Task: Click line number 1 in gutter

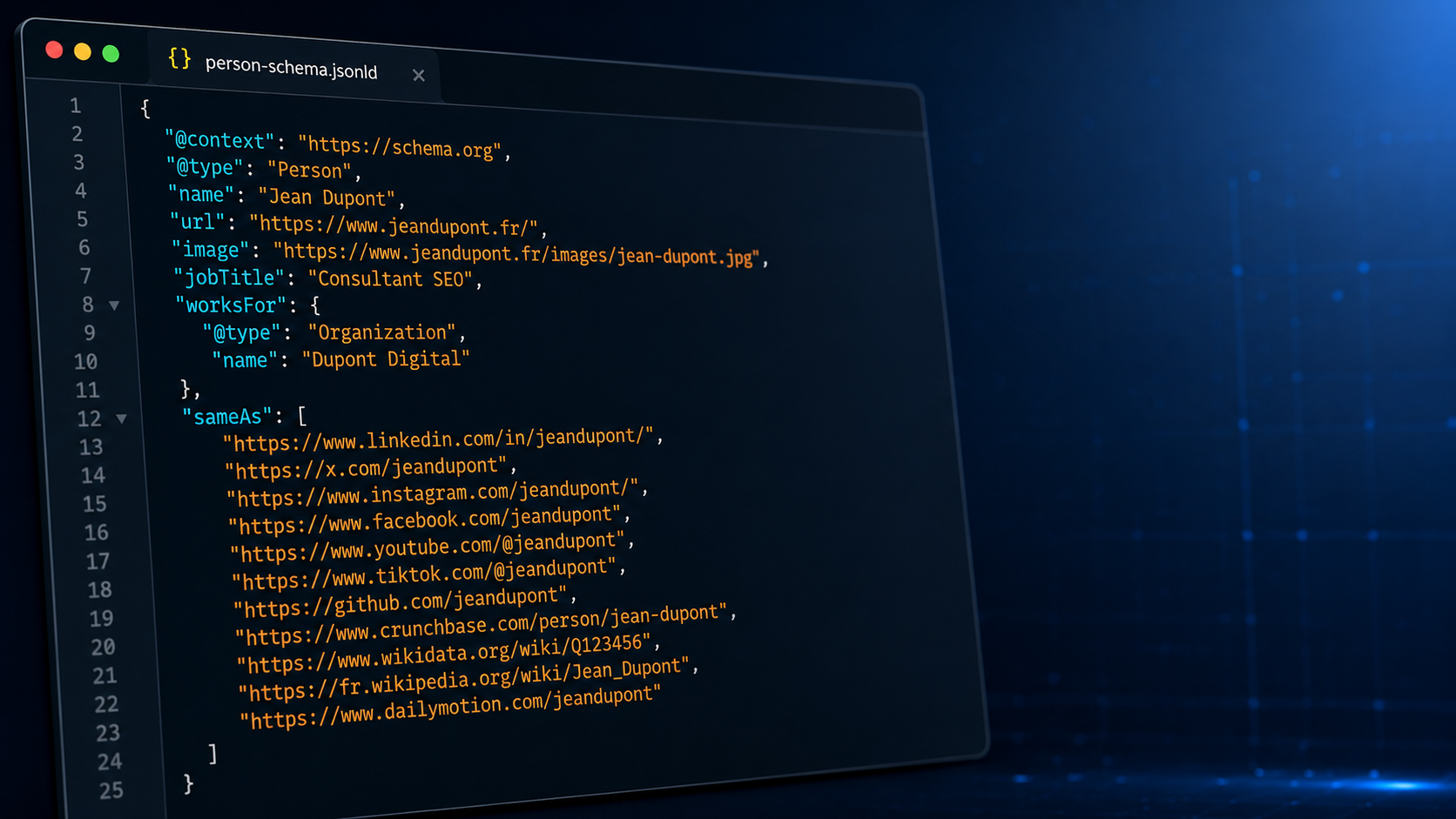Action: pyautogui.click(x=76, y=106)
